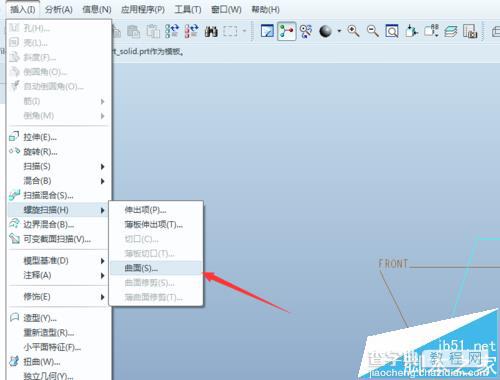Select 重新造型(R)... menu entry
The image size is (500, 380).
pyautogui.click(x=58, y=333)
